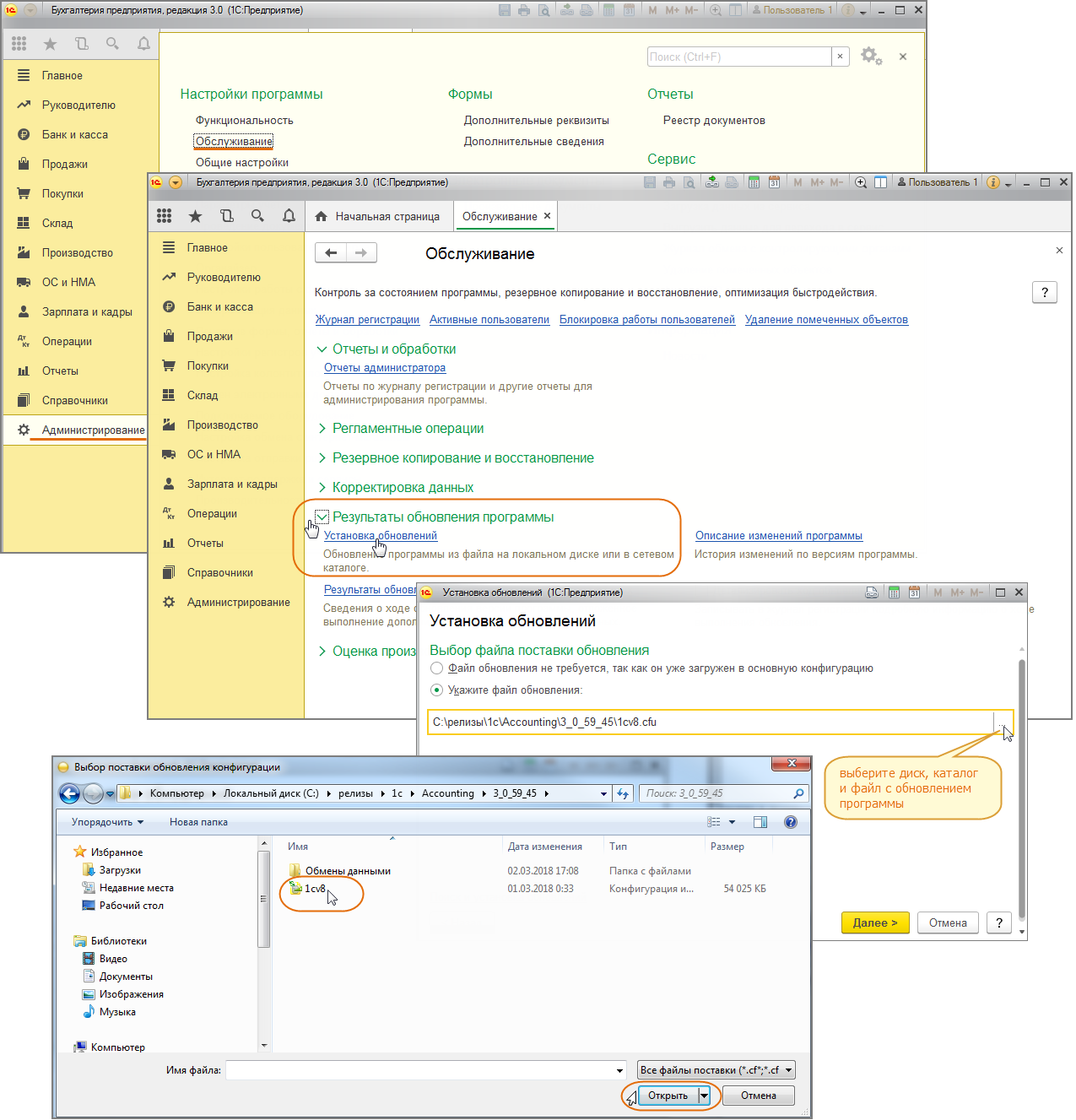This screenshot has width=1076, height=1120.
Task: Open the history icon in second window toolbar
Action: tap(226, 217)
